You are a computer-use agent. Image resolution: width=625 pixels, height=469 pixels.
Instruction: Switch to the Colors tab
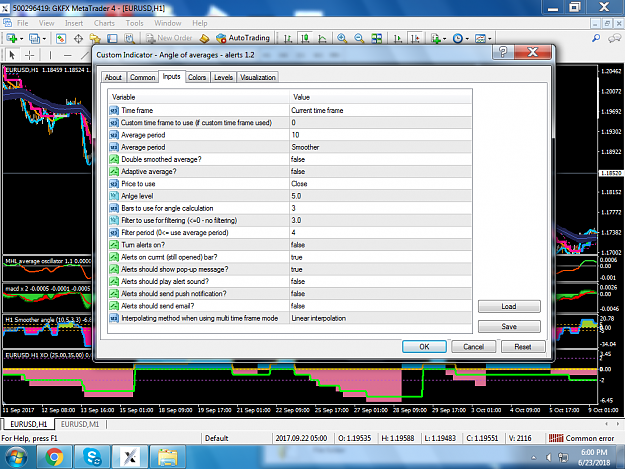tap(197, 77)
